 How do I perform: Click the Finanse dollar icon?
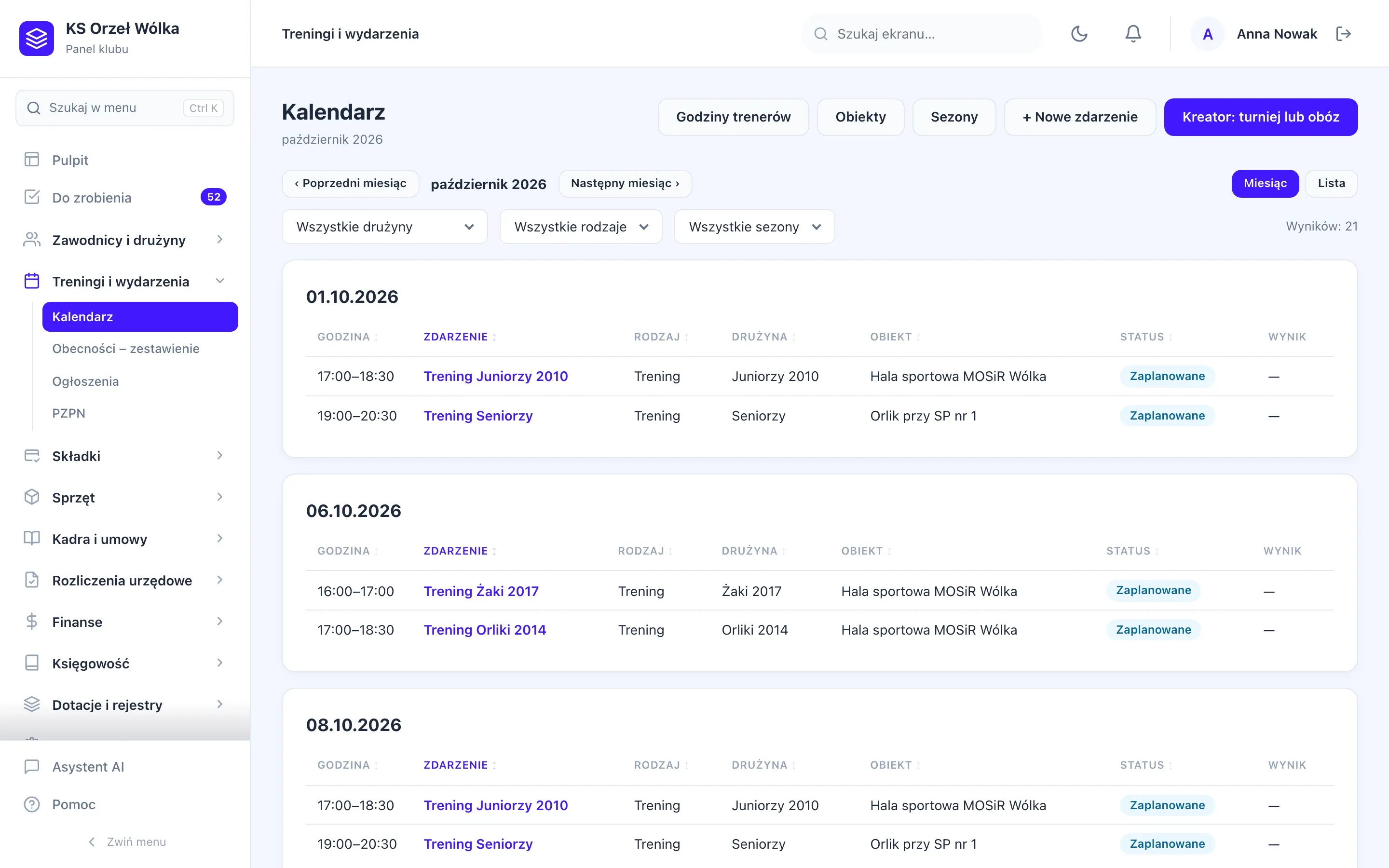coord(32,622)
